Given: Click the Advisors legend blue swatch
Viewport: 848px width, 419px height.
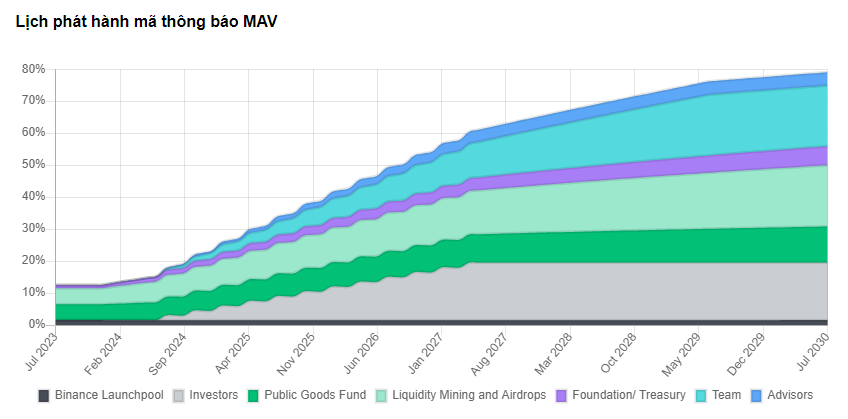Looking at the screenshot, I should point(757,396).
